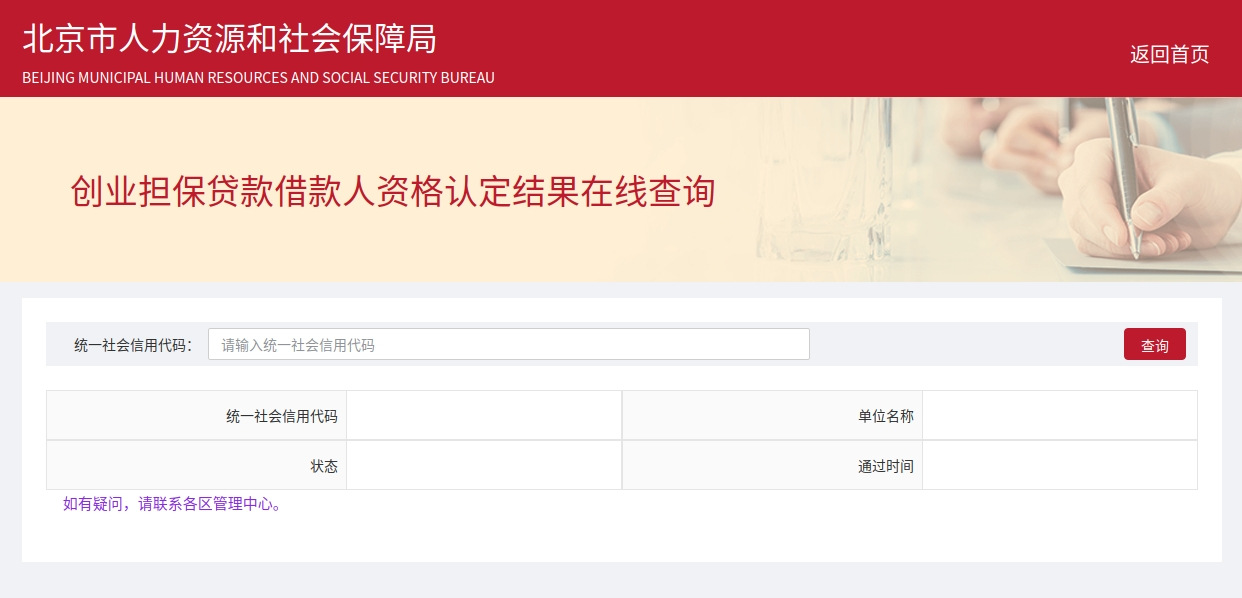Click the 统一社会信用代码 table header cell
This screenshot has height=598, width=1242.
point(281,415)
